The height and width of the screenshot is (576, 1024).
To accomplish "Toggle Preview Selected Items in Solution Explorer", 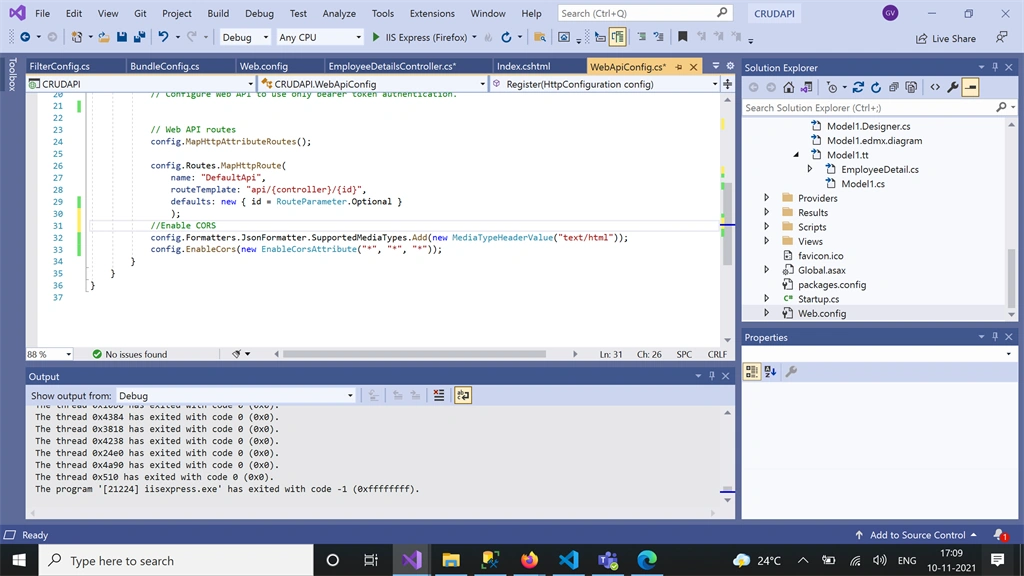I will click(970, 88).
